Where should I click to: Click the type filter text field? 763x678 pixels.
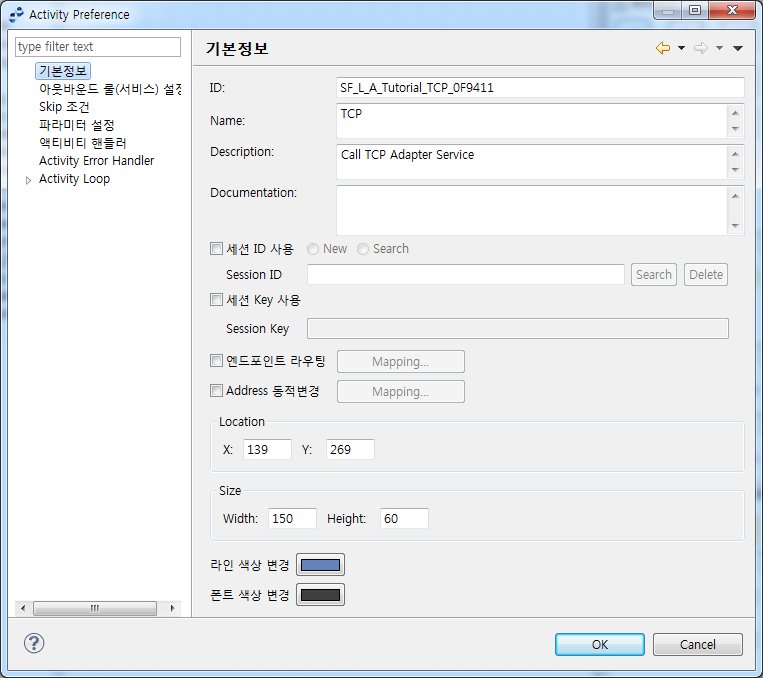[x=98, y=47]
